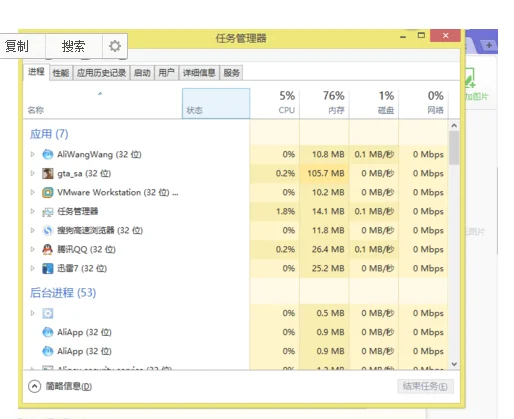Viewport: 514px width, 419px height.
Task: Expand the 迅雷7 process row
Action: click(32, 268)
